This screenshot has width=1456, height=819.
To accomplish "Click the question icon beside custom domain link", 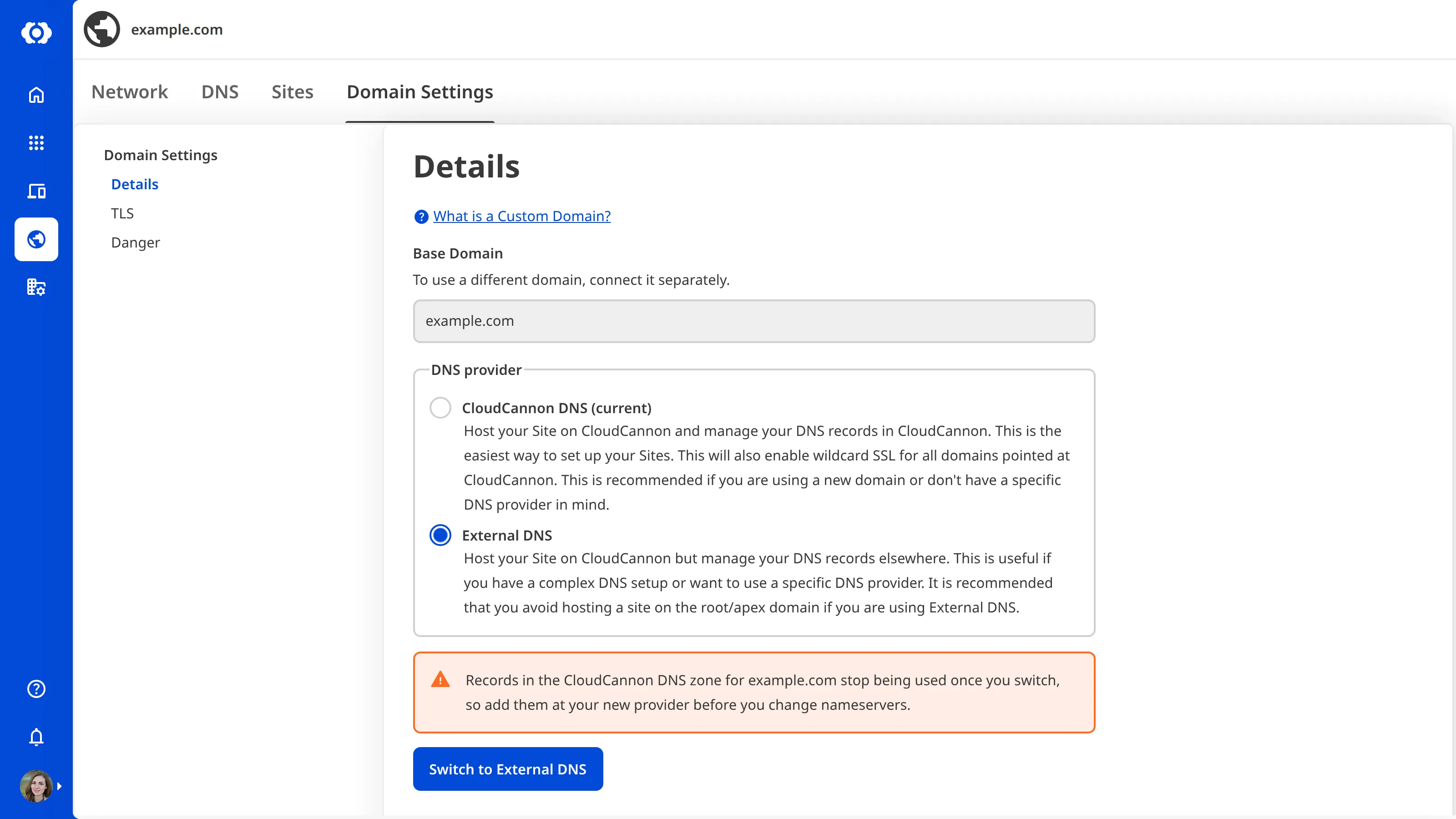I will point(421,217).
